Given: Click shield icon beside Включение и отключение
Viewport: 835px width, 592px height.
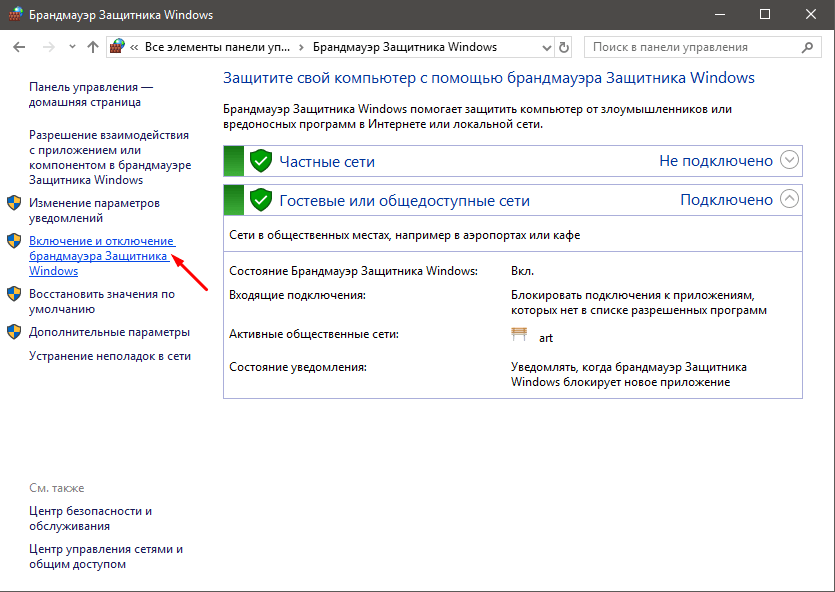Looking at the screenshot, I should pos(14,241).
